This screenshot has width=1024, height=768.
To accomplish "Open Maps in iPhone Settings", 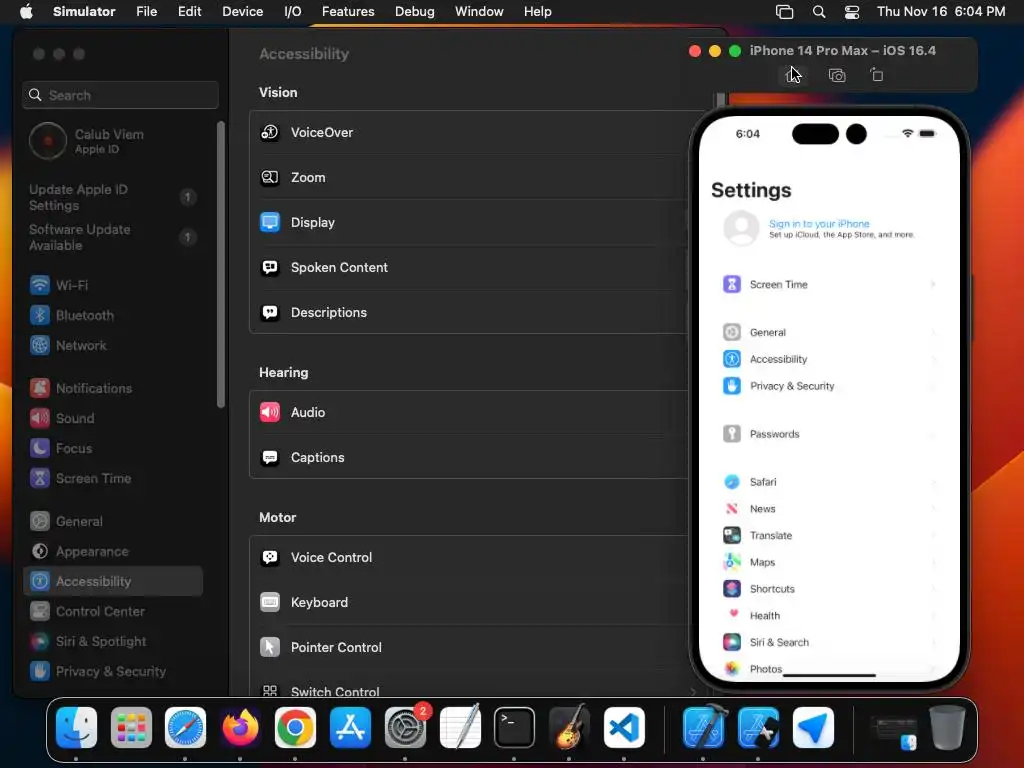I will 829,562.
